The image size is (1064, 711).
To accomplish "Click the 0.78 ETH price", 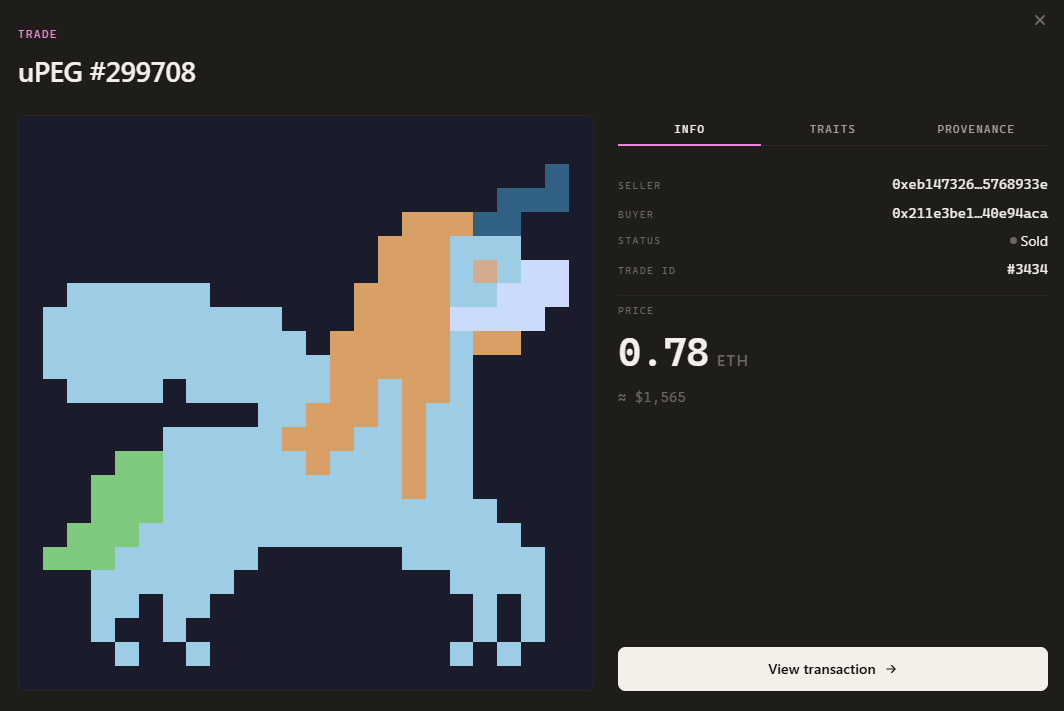I will tap(683, 353).
